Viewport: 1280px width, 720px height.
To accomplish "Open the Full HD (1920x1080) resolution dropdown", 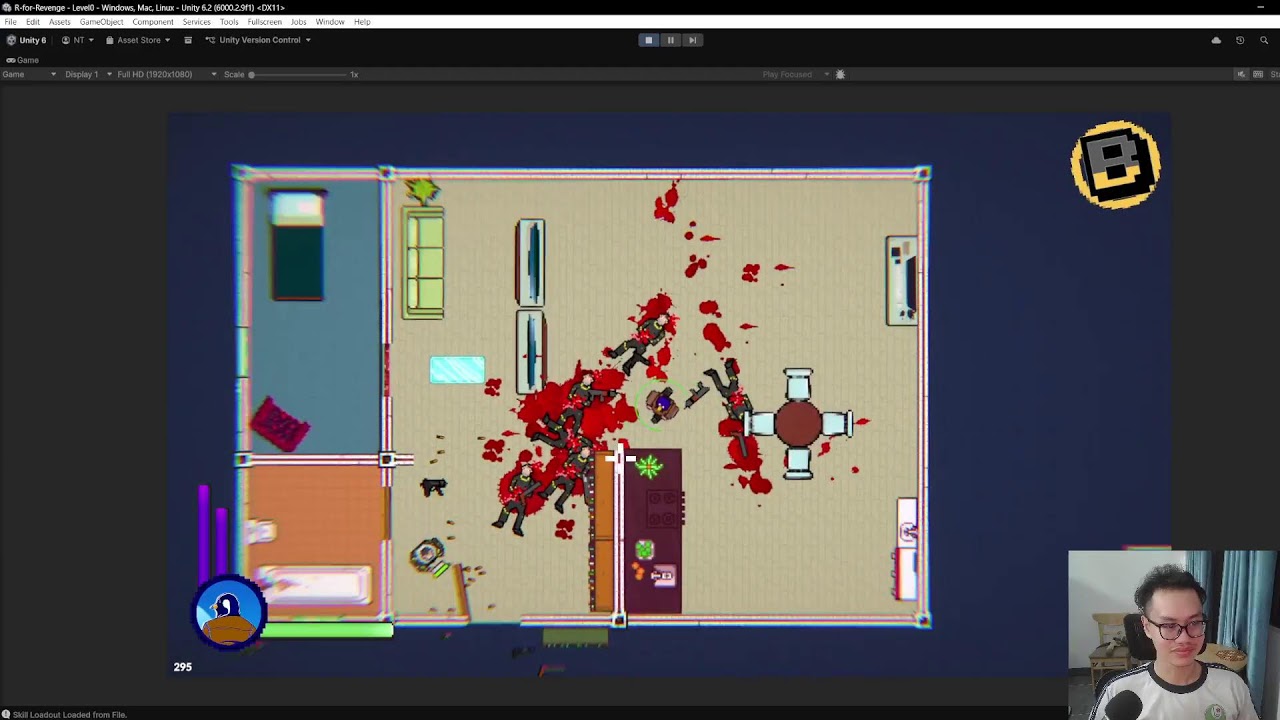I will pyautogui.click(x=167, y=74).
